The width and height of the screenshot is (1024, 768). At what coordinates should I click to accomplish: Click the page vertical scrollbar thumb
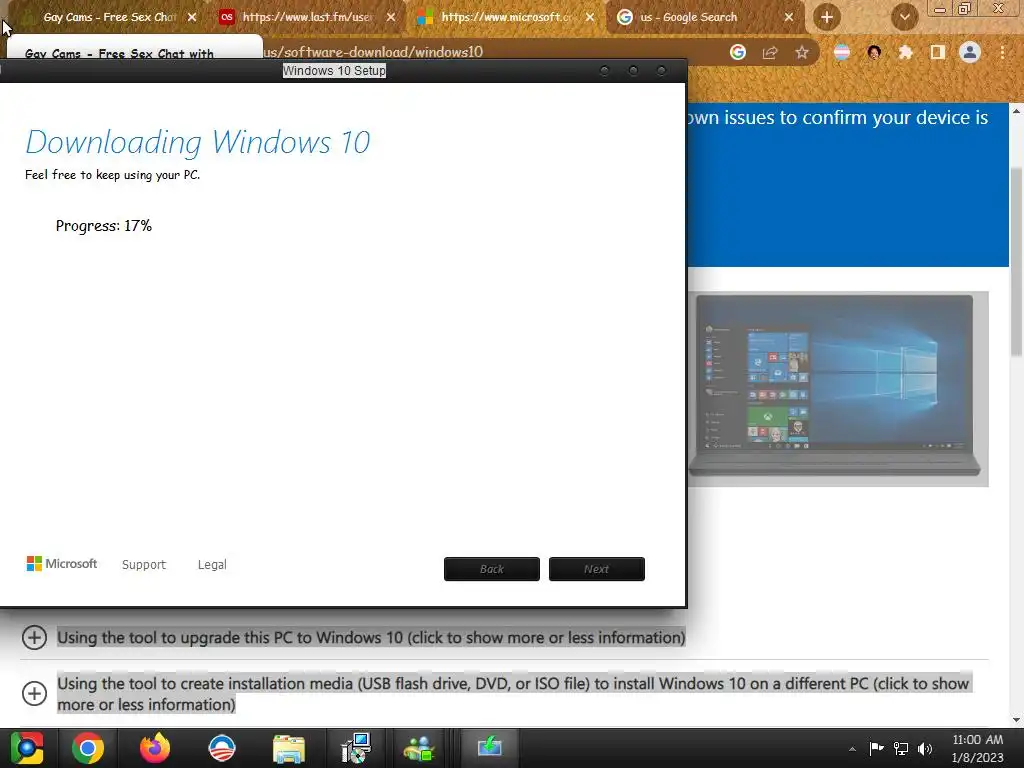click(1016, 261)
